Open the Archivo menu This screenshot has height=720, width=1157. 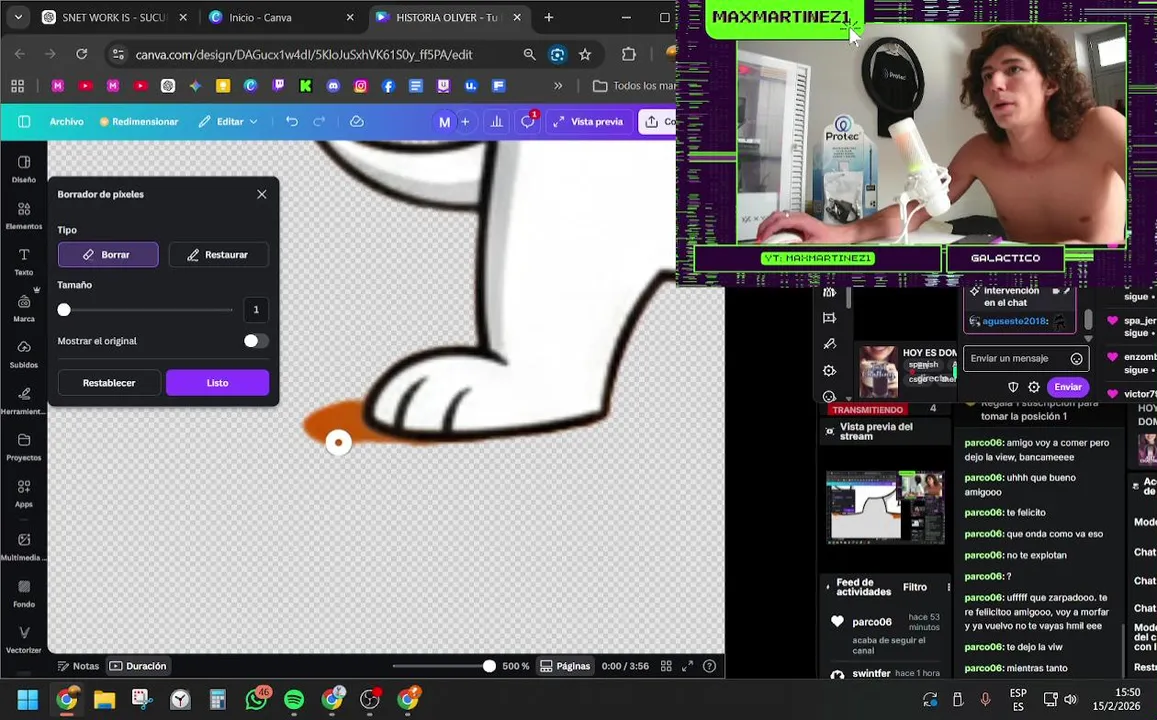pyautogui.click(x=66, y=122)
